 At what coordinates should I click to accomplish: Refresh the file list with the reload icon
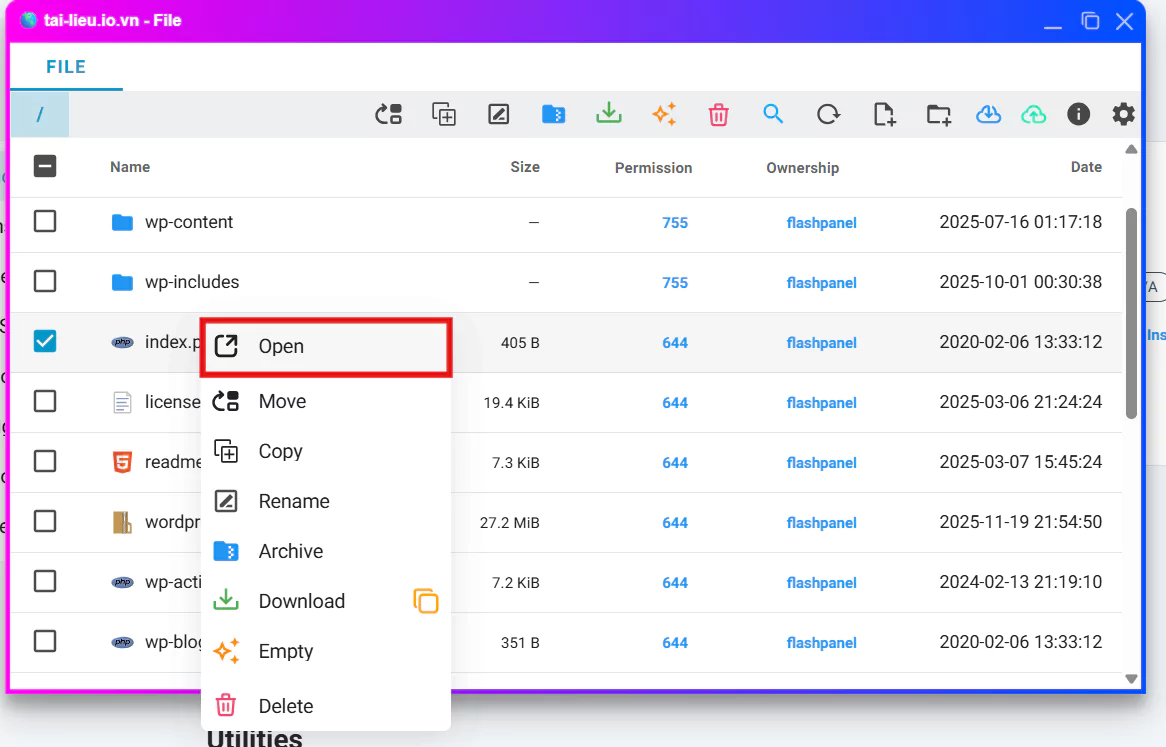pyautogui.click(x=828, y=114)
